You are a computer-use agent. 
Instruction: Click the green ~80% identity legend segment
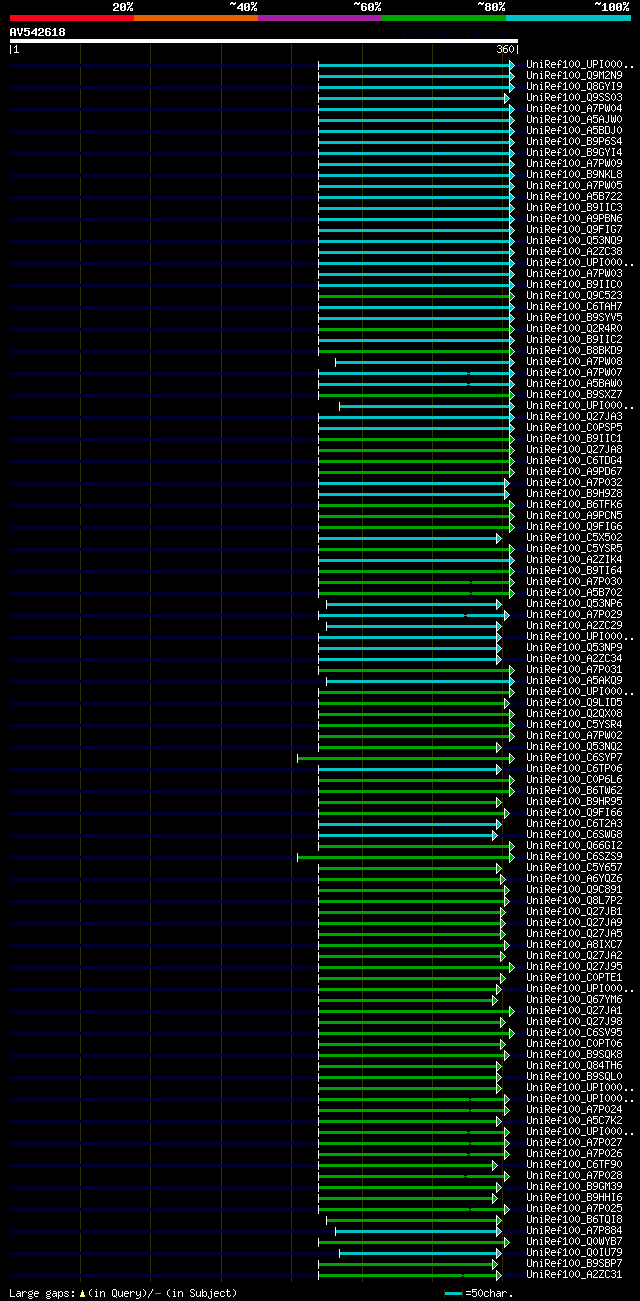tap(443, 17)
